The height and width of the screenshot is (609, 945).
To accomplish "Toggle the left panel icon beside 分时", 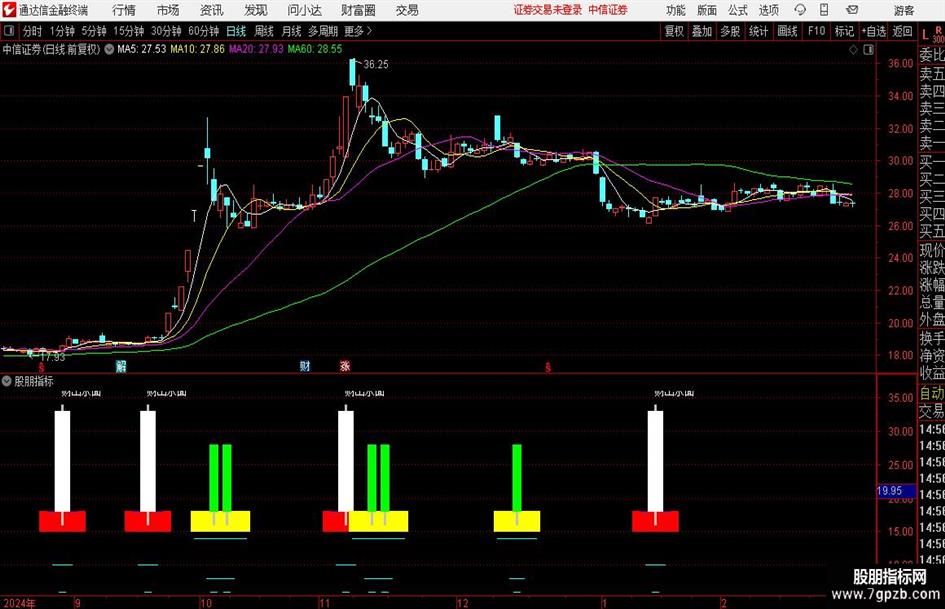I will coord(8,31).
